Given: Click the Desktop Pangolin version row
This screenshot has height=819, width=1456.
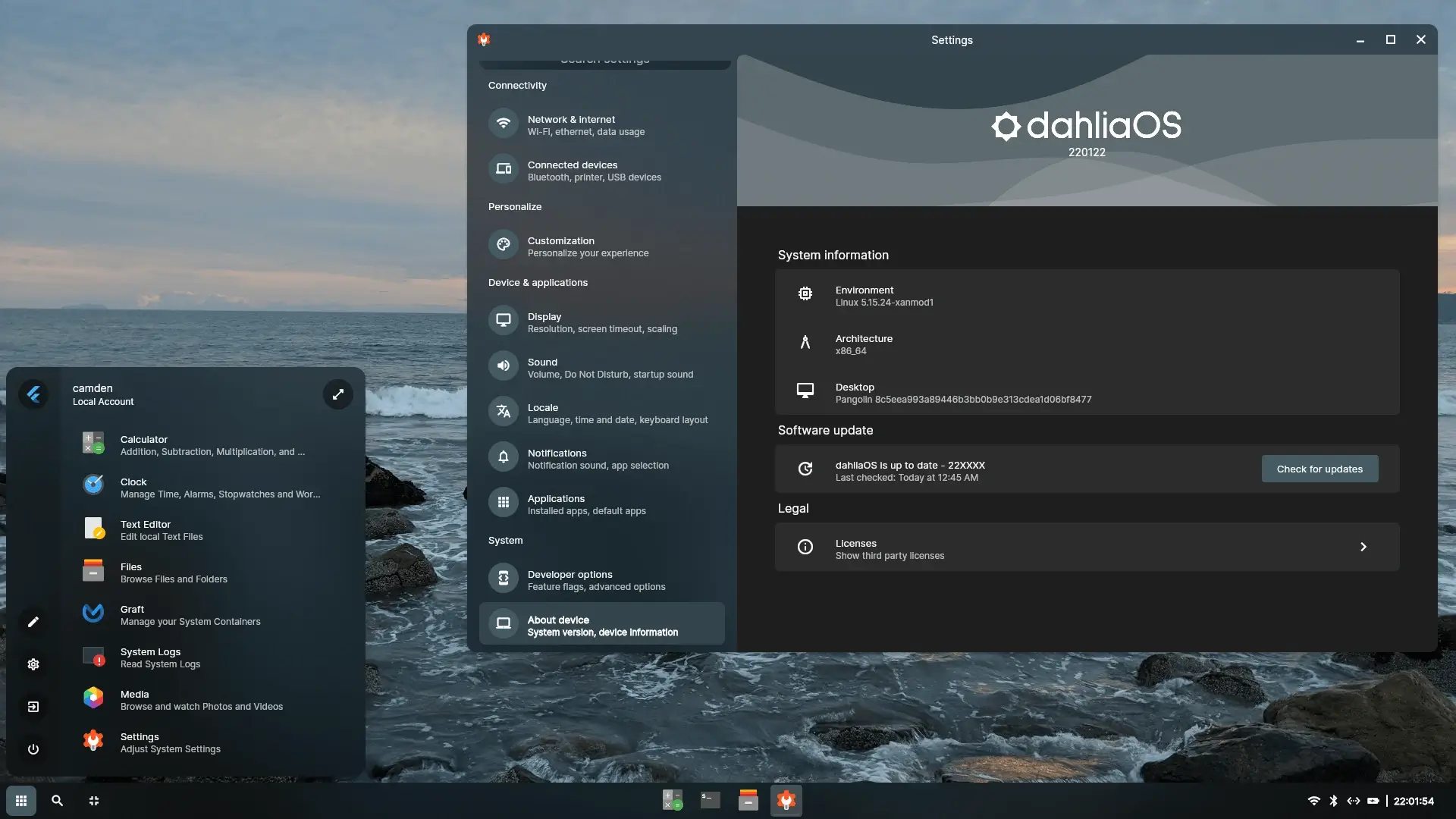Looking at the screenshot, I should [1087, 391].
